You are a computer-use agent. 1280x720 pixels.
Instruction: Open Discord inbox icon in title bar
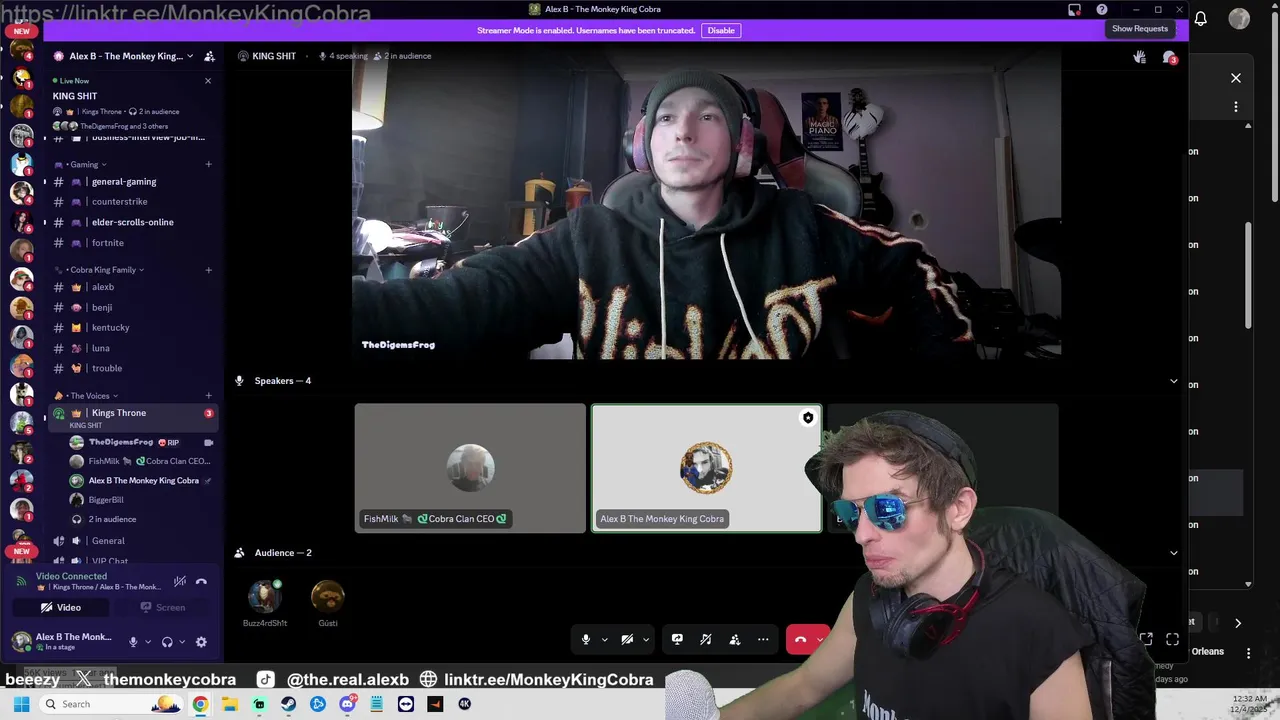1075,9
